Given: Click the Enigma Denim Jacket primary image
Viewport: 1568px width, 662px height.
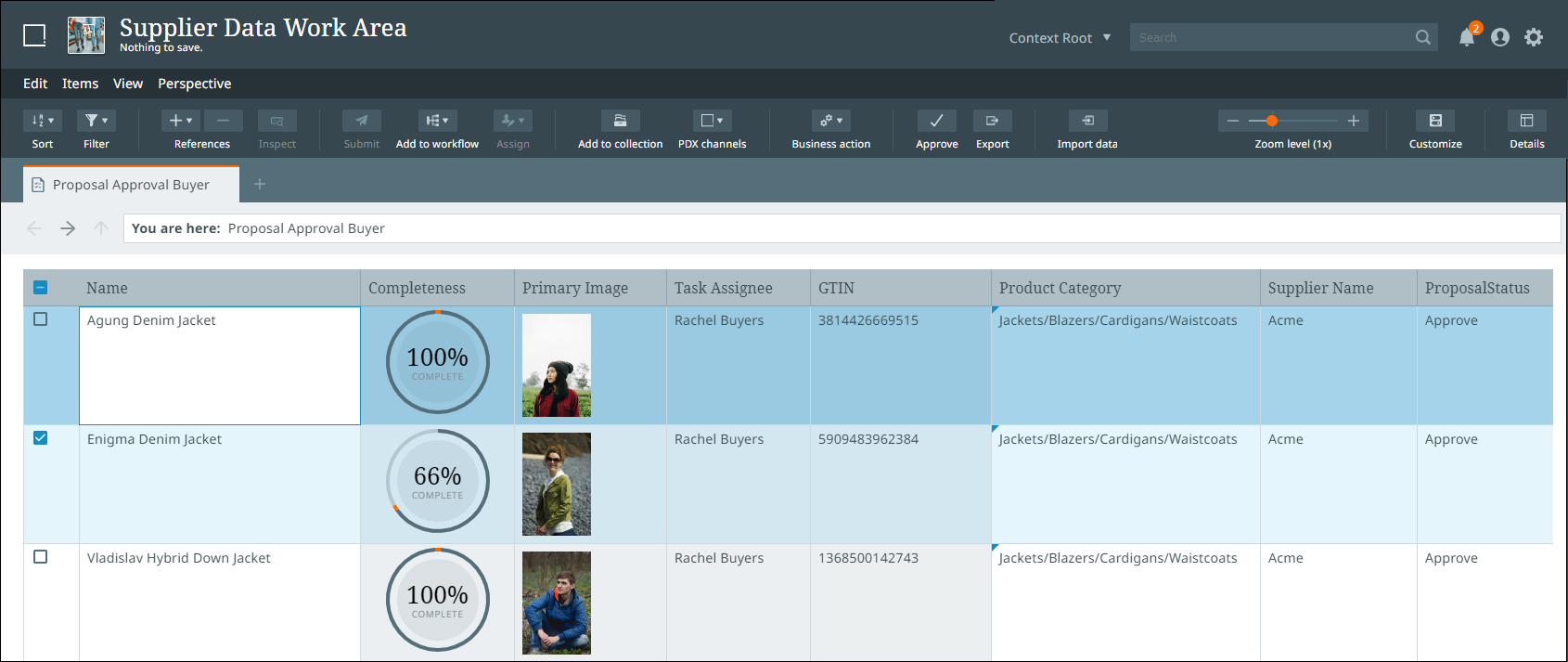Looking at the screenshot, I should pyautogui.click(x=557, y=484).
